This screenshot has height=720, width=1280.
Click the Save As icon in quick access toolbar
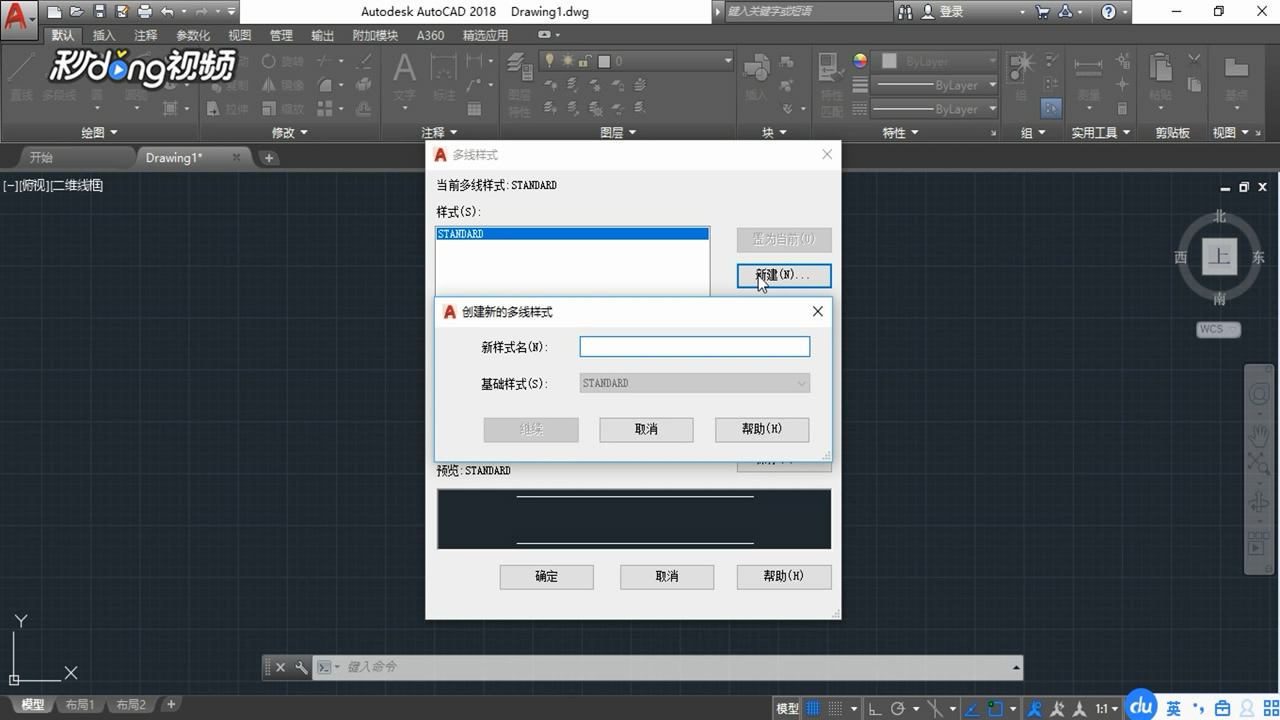point(121,12)
